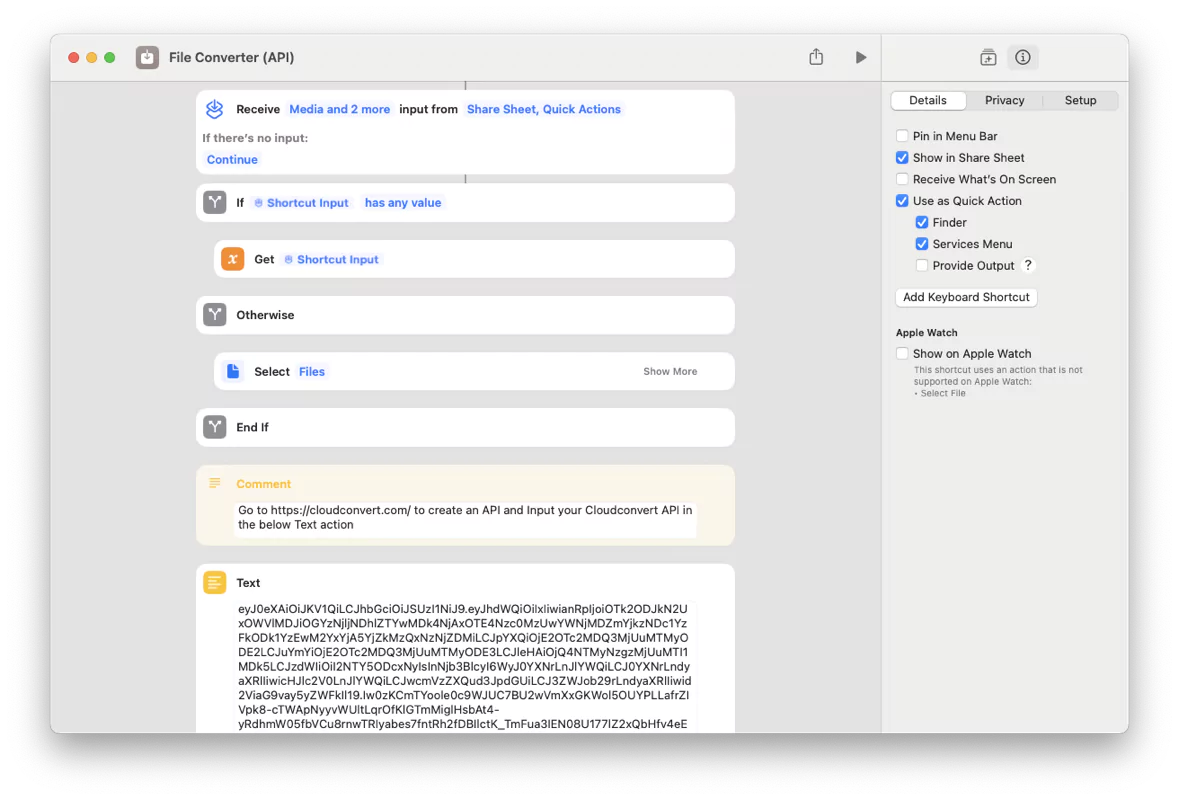The width and height of the screenshot is (1179, 800).
Task: Click Add Keyboard Shortcut button
Action: [966, 297]
